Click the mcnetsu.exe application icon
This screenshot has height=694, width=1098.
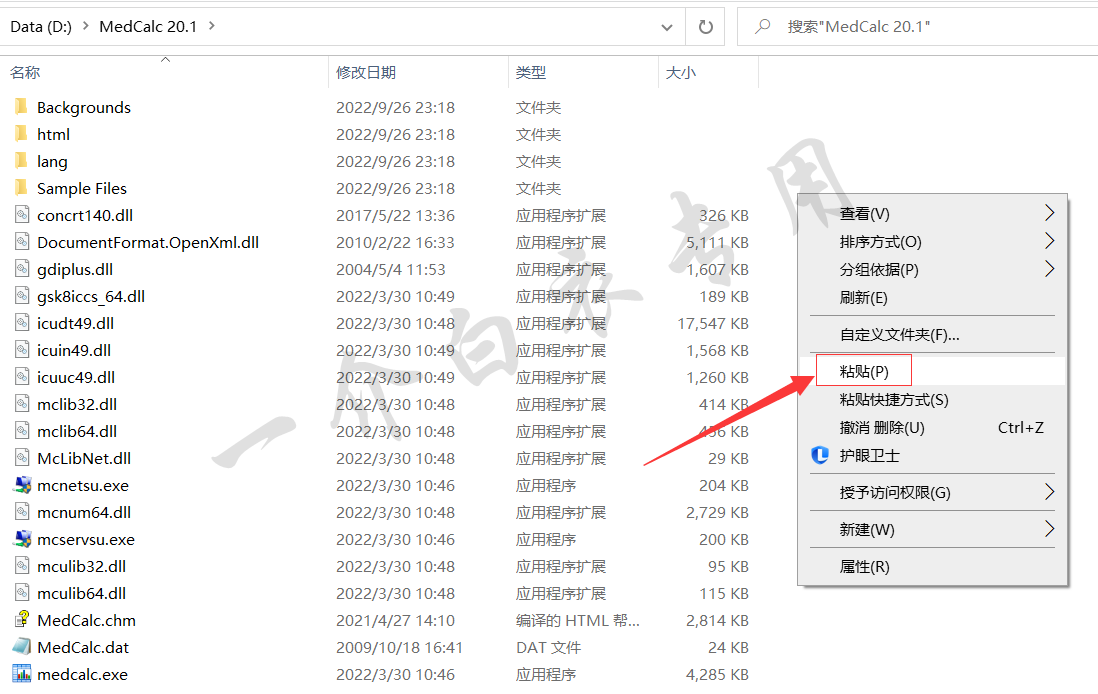tap(22, 485)
